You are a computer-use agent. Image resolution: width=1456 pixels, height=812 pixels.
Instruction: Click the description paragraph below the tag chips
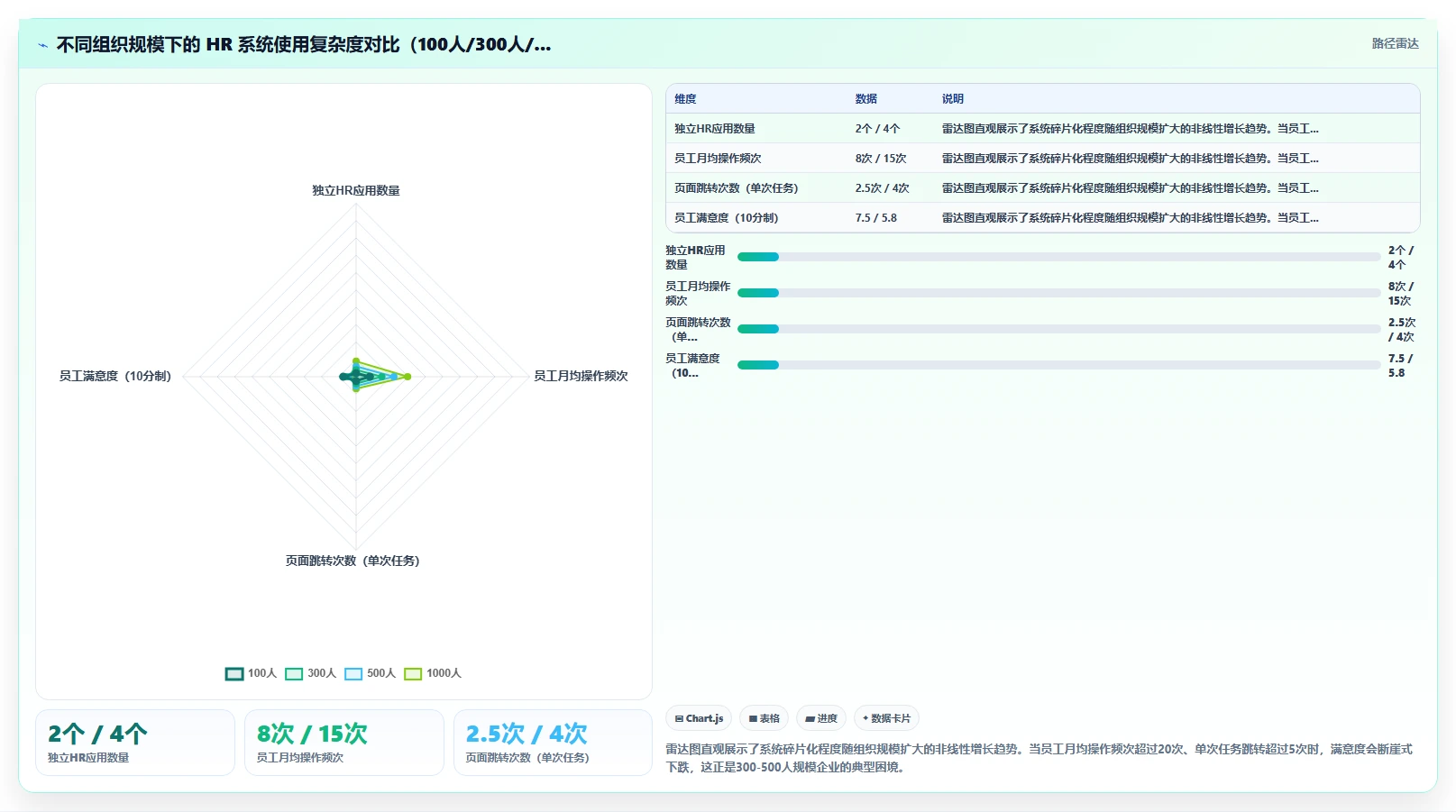1039,758
